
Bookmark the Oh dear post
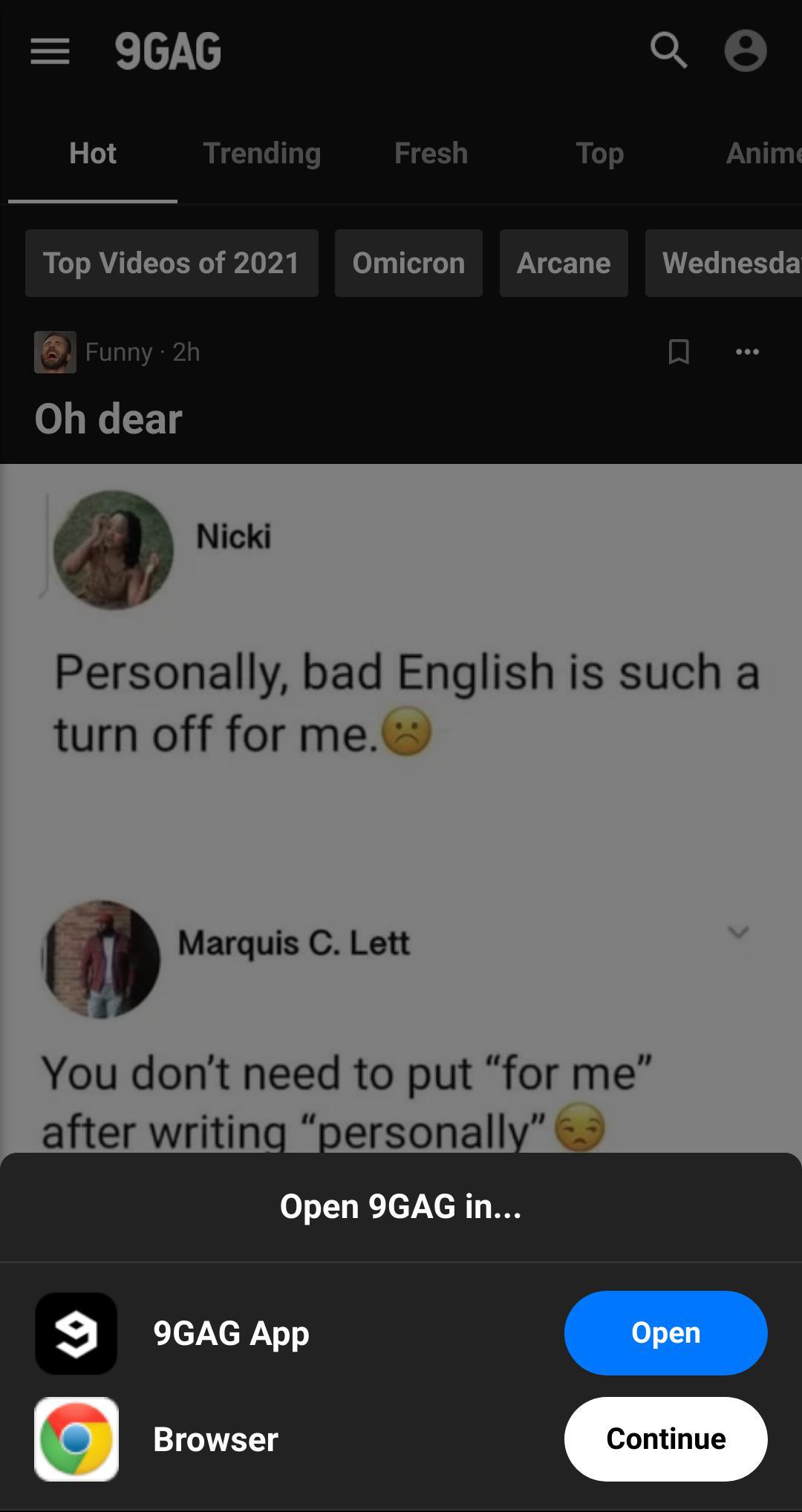coord(679,352)
